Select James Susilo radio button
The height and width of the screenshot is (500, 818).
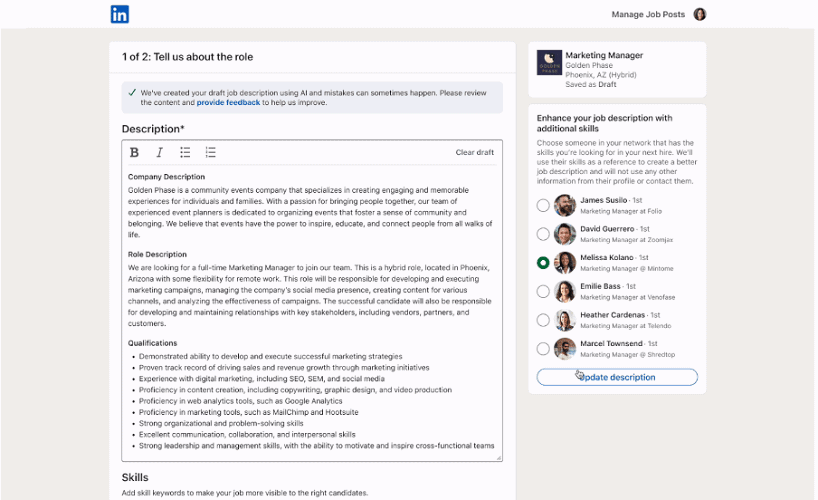(543, 205)
